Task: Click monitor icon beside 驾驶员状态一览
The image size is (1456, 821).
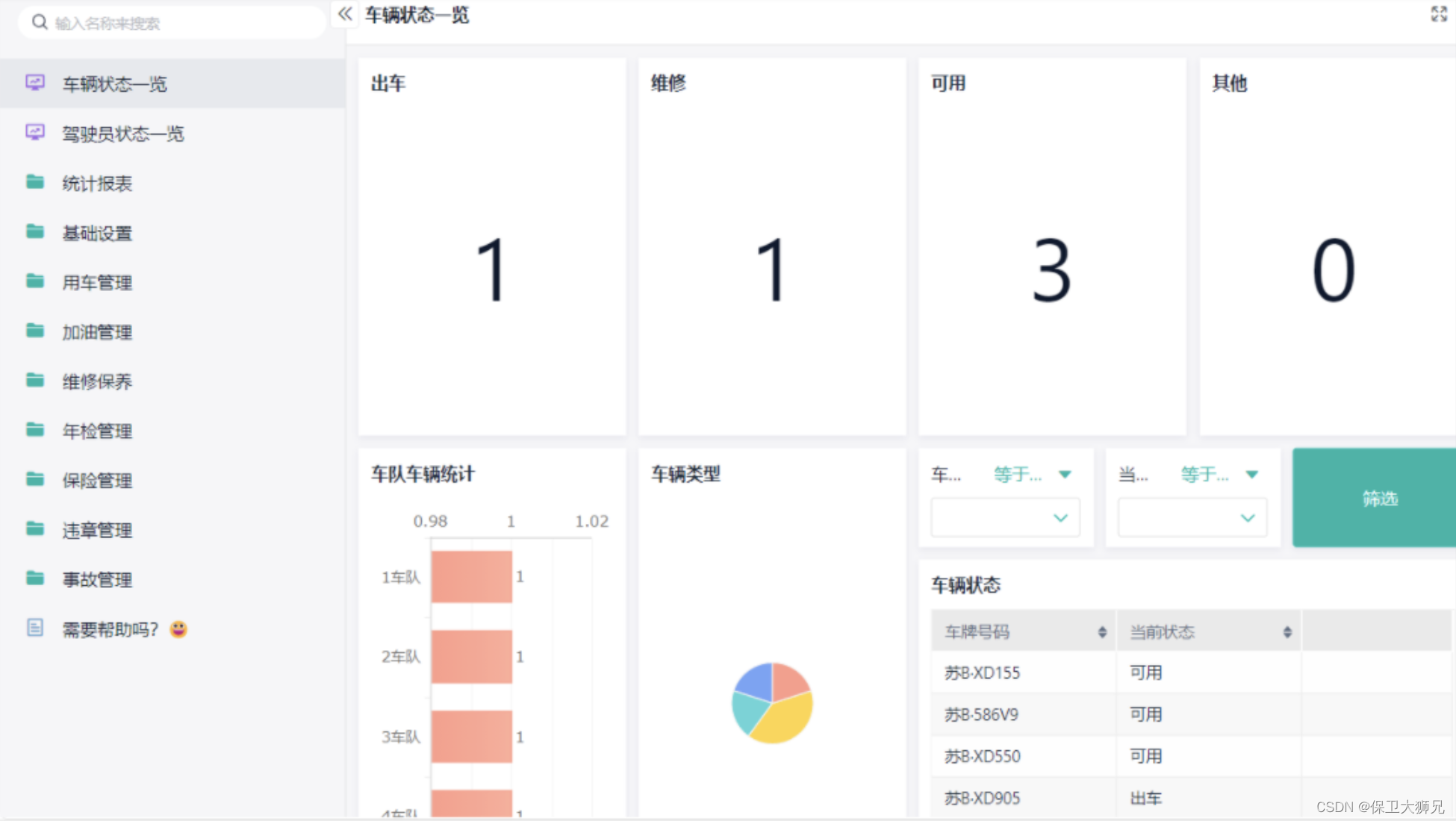Action: [35, 132]
